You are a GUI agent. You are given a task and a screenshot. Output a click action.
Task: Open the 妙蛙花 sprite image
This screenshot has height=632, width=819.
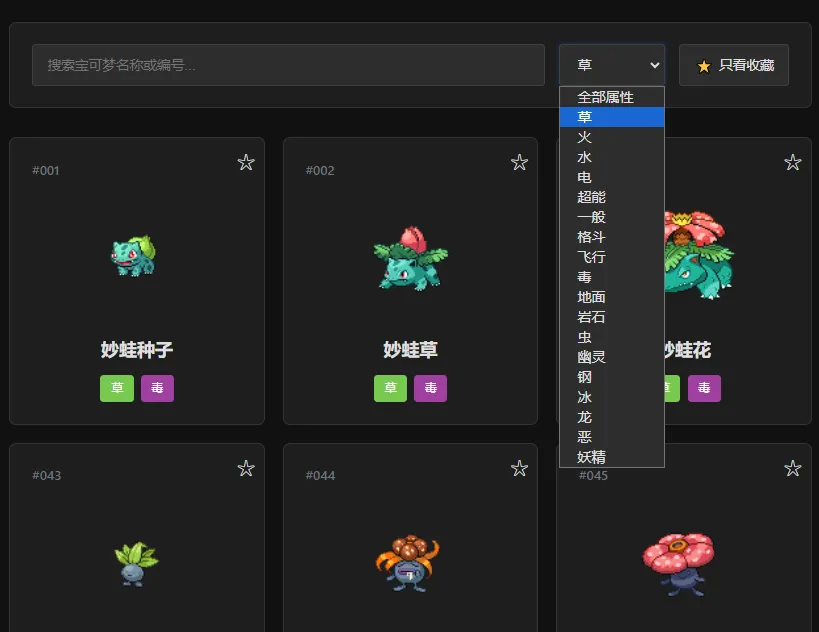point(699,255)
